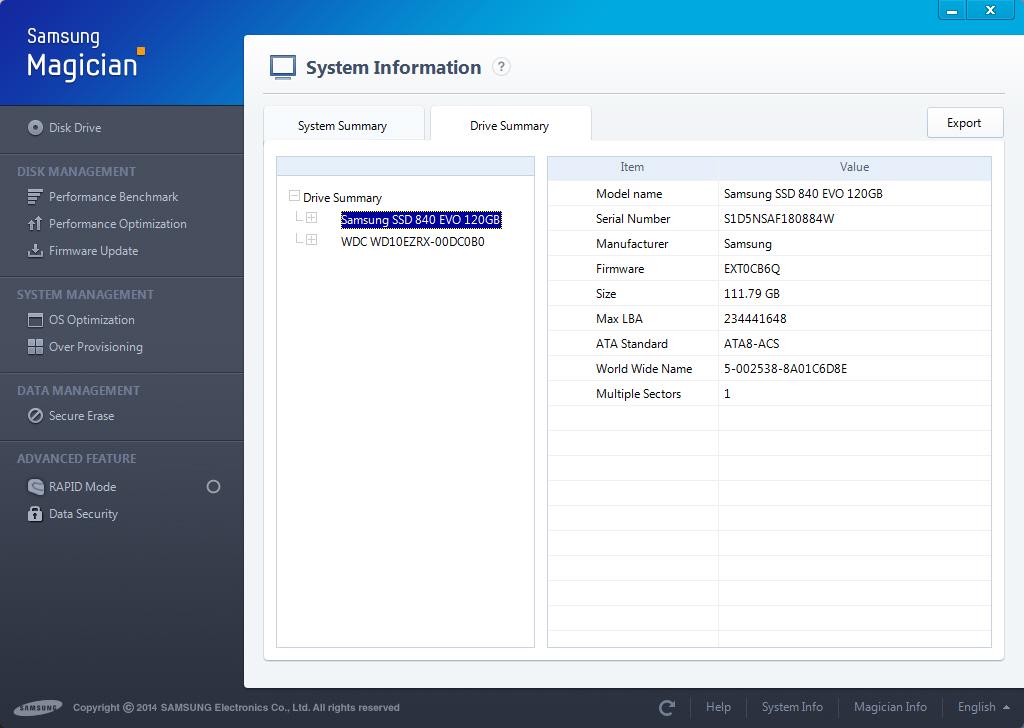This screenshot has height=728, width=1024.
Task: Click the Performance Benchmark bars icon
Action: pos(35,197)
